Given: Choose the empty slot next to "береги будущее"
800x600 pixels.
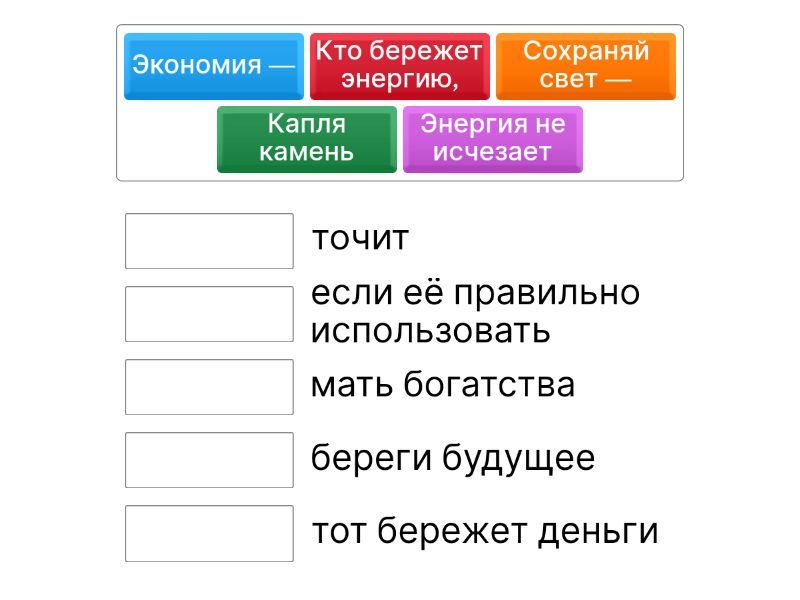Looking at the screenshot, I should pos(209,460).
